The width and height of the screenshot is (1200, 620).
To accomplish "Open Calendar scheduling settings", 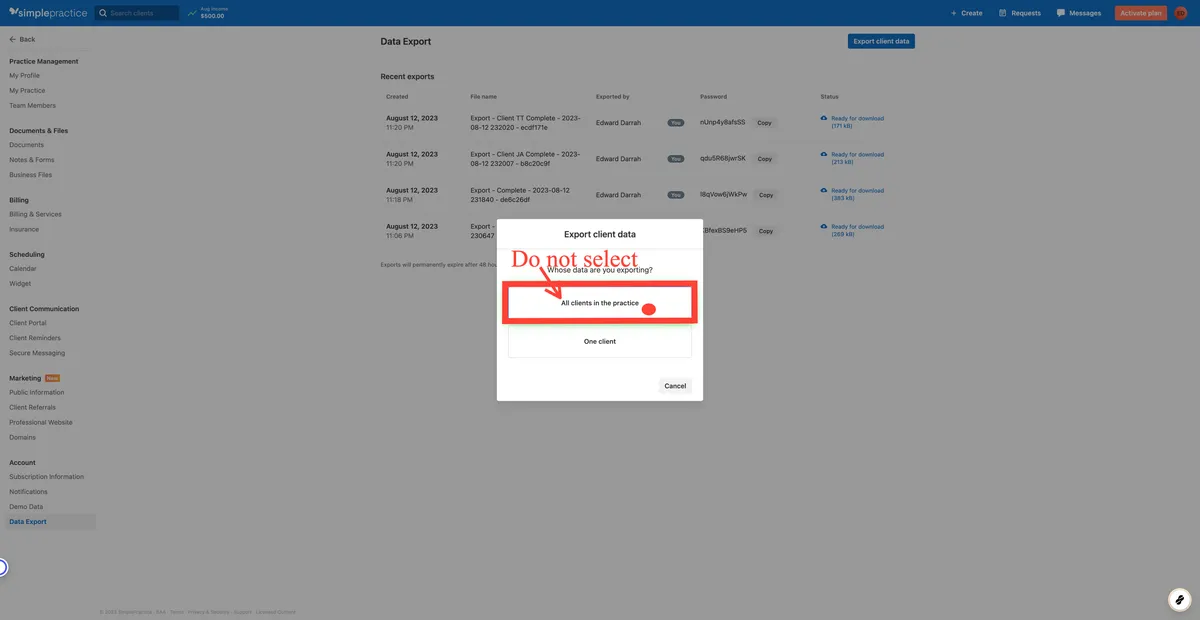I will click(23, 269).
